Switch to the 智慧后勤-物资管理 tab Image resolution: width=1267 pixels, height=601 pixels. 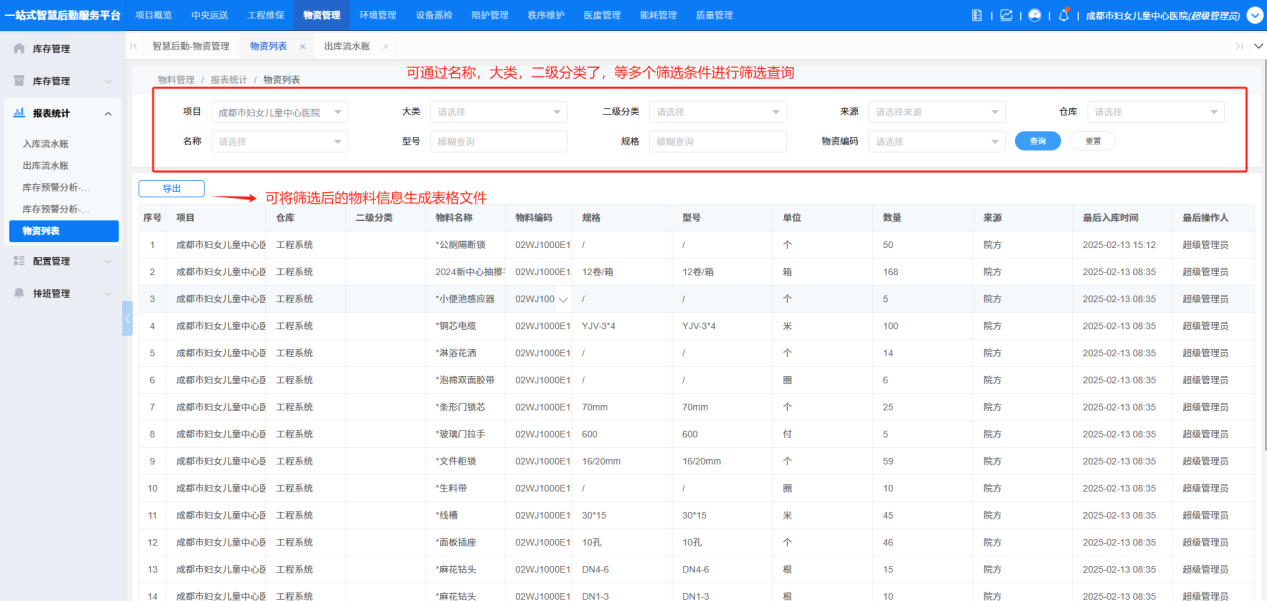[x=190, y=47]
